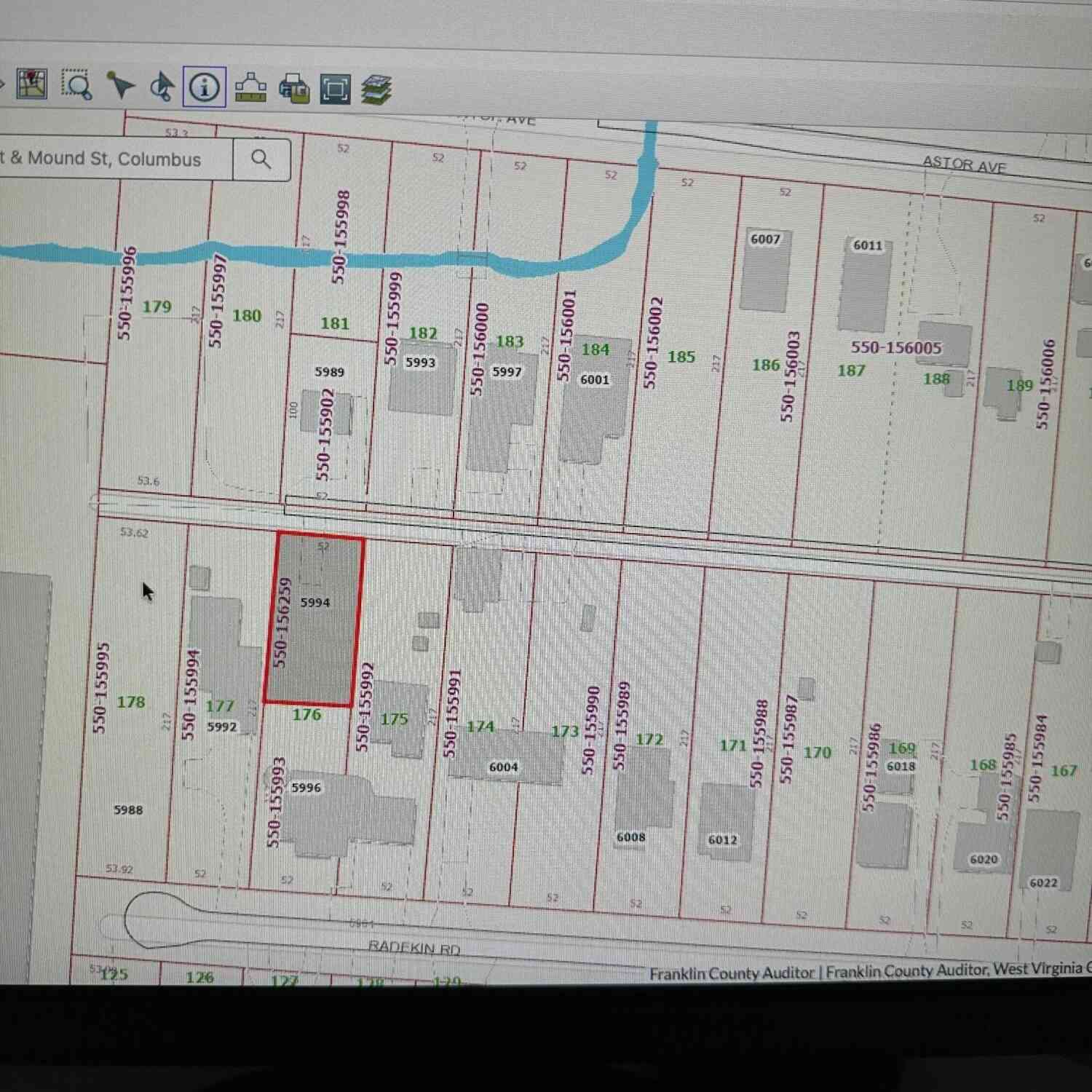This screenshot has height=1092, width=1092.
Task: Click the RADEKIN RD street label
Action: 414,947
